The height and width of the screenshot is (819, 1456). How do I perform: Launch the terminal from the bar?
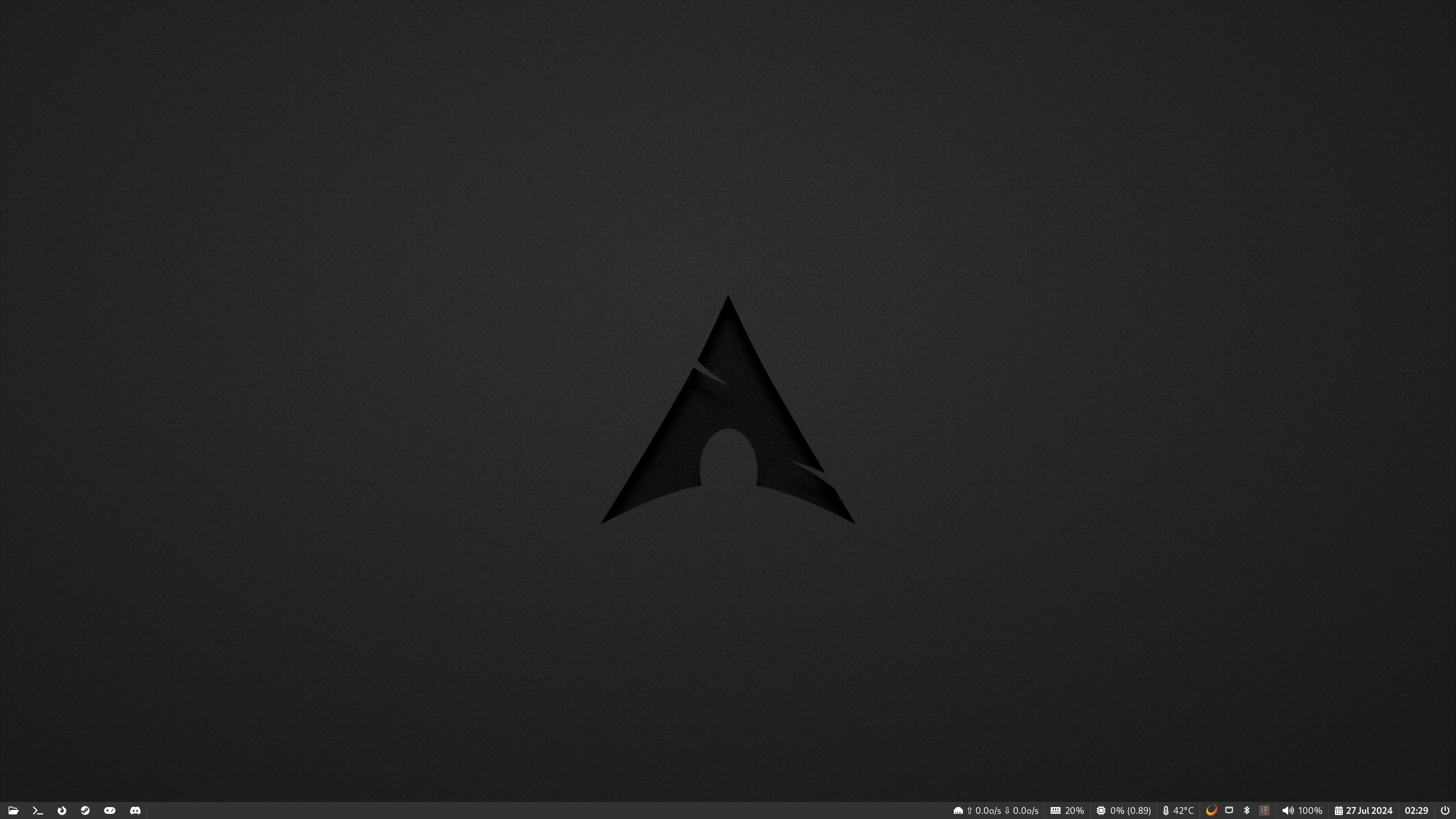pyautogui.click(x=38, y=810)
